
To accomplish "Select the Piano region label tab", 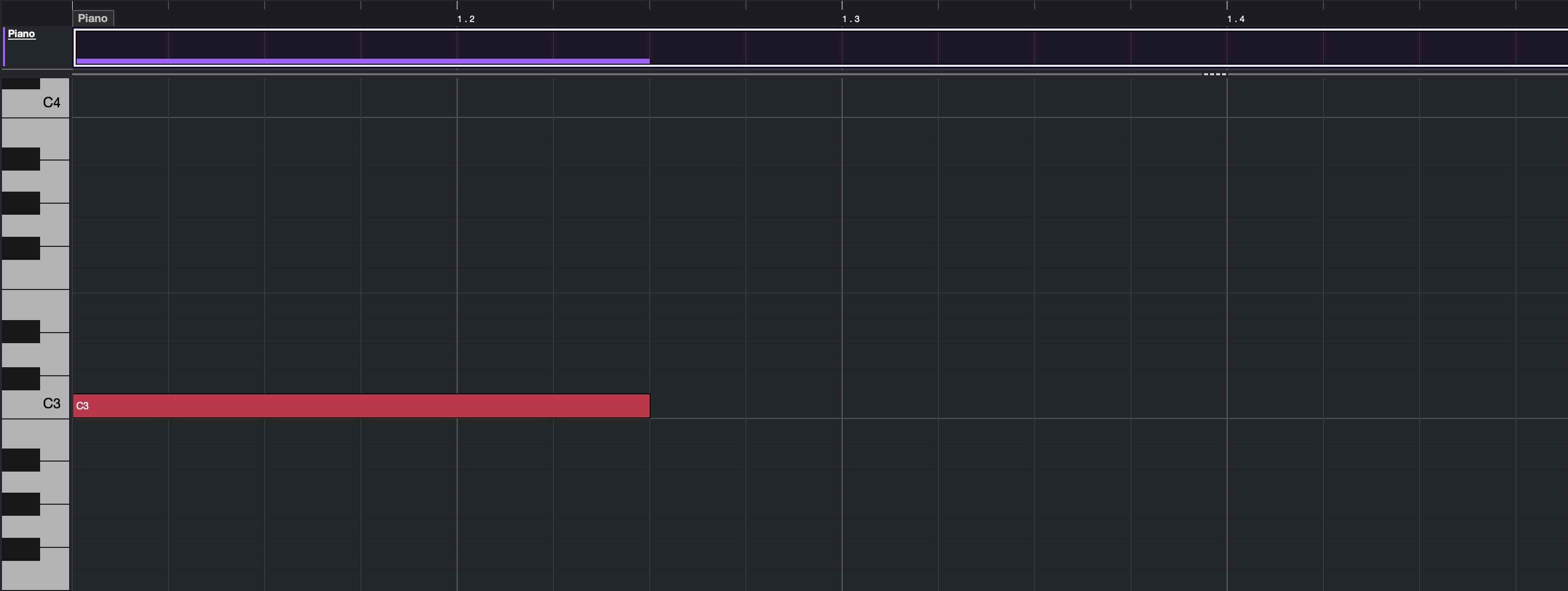I will pyautogui.click(x=93, y=18).
